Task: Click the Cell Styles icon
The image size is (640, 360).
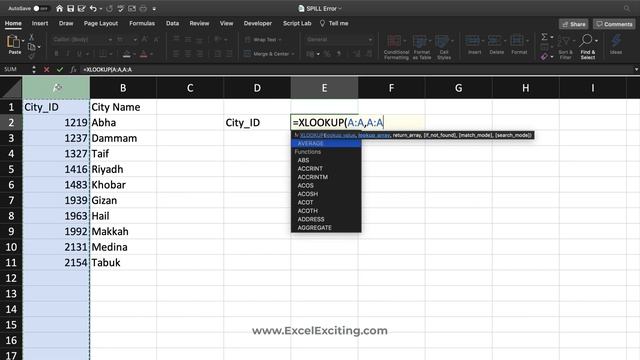Action: pyautogui.click(x=442, y=41)
